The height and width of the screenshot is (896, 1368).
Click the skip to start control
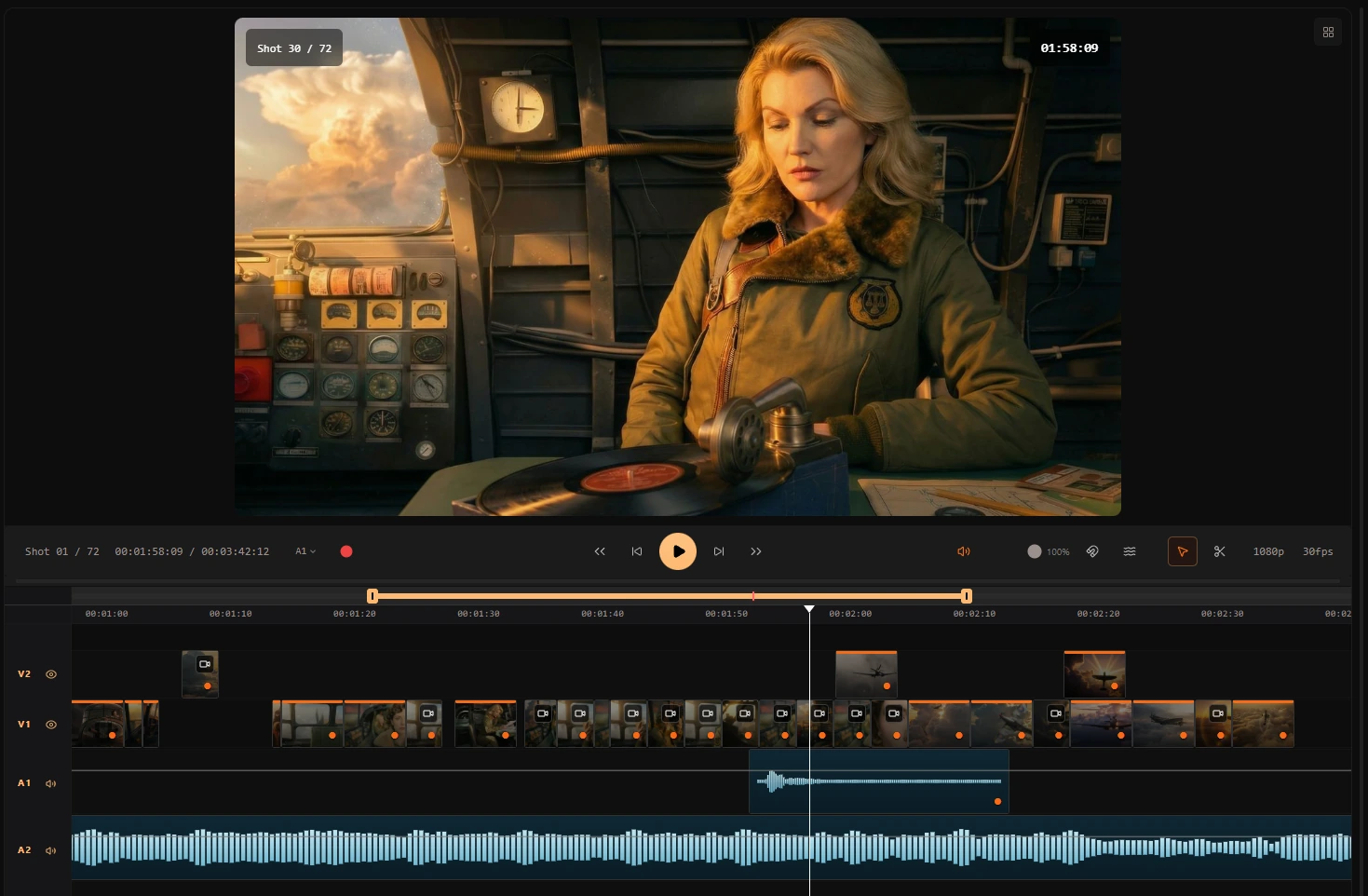click(x=637, y=551)
